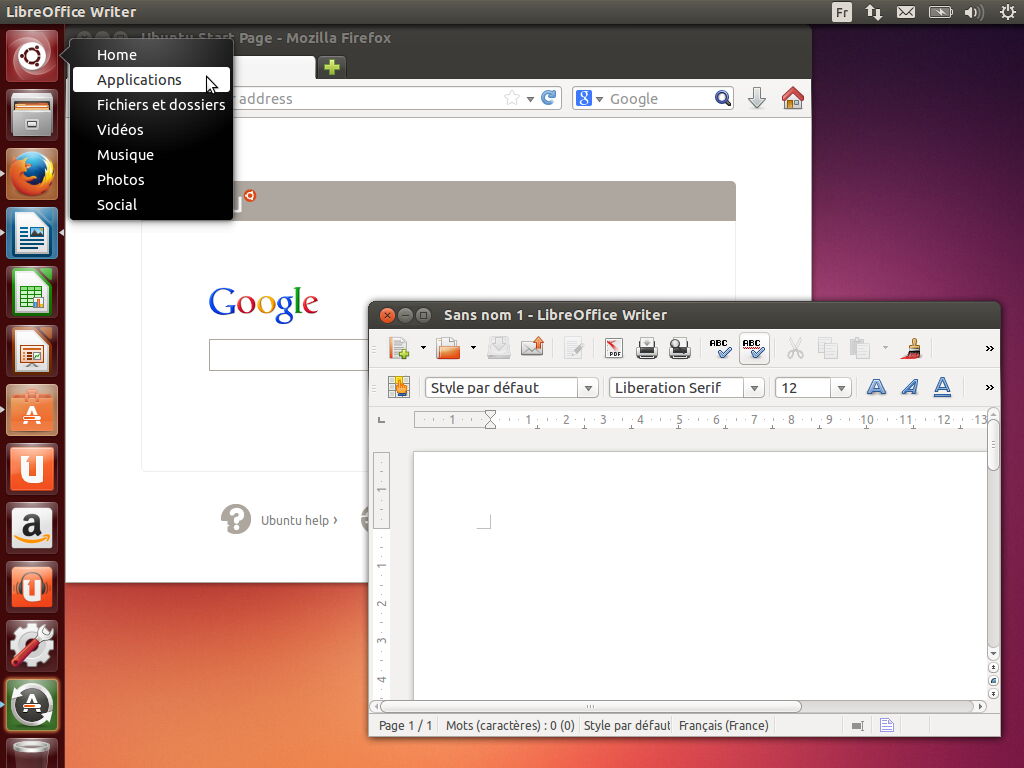Select the Clone Formatting paintbrush tool
The height and width of the screenshot is (768, 1024).
point(911,348)
